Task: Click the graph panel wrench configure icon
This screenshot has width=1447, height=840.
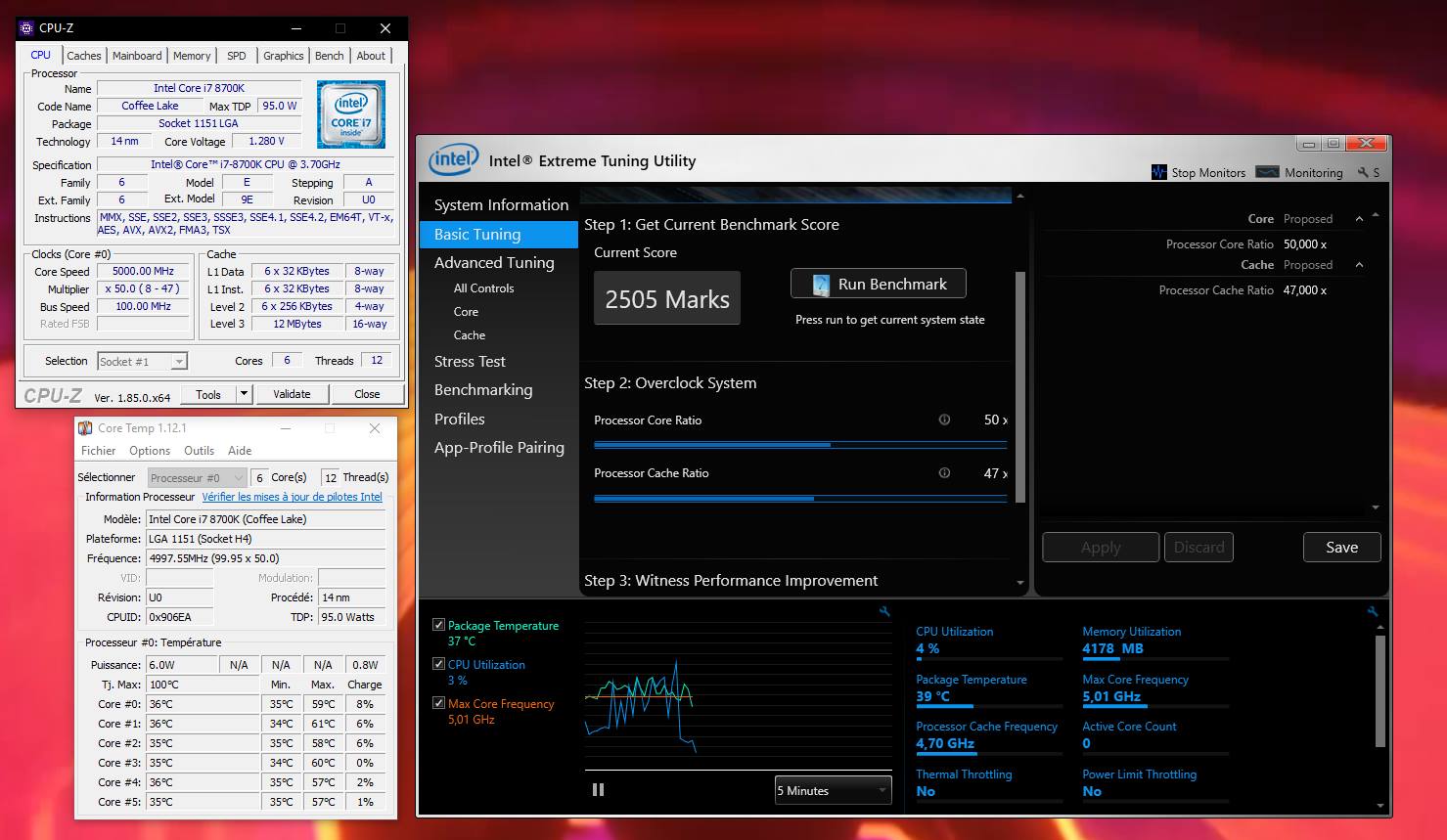Action: click(x=884, y=612)
